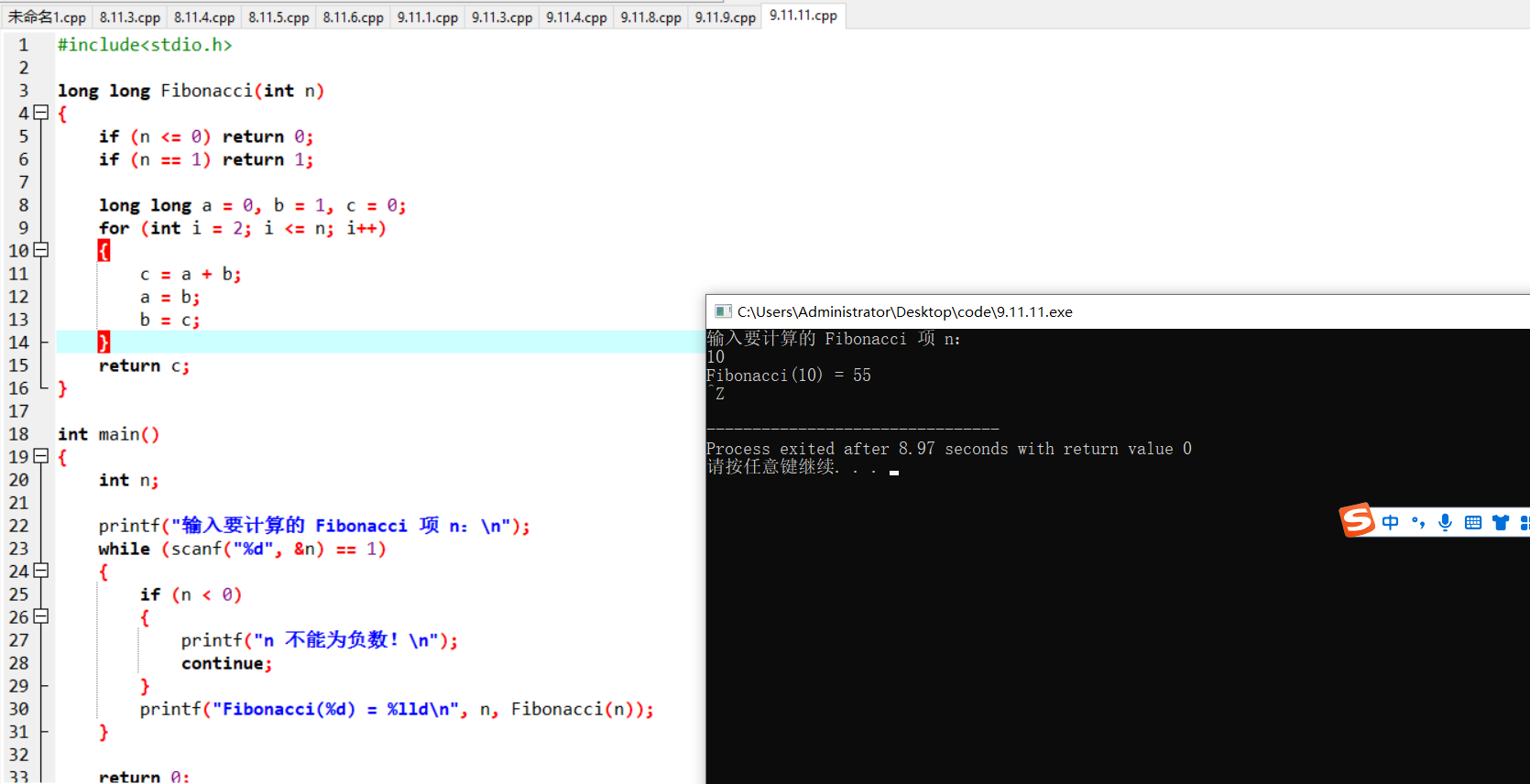The height and width of the screenshot is (784, 1530).
Task: Collapse the Fibonacci function fold at line 4
Action: coord(40,113)
